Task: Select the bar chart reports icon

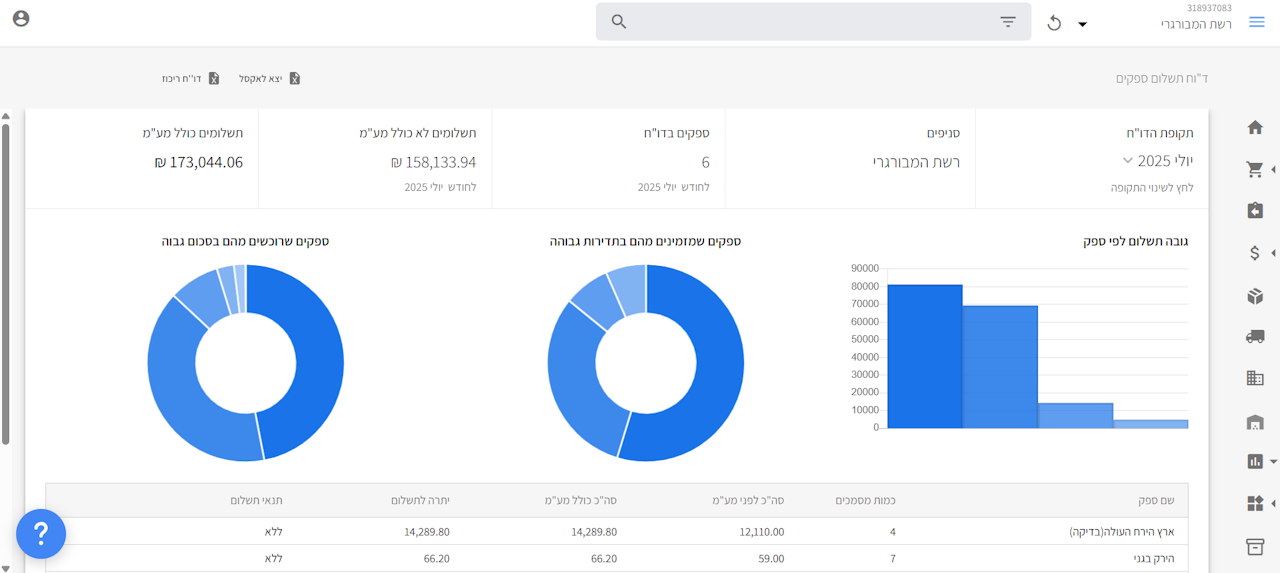Action: coord(1255,461)
